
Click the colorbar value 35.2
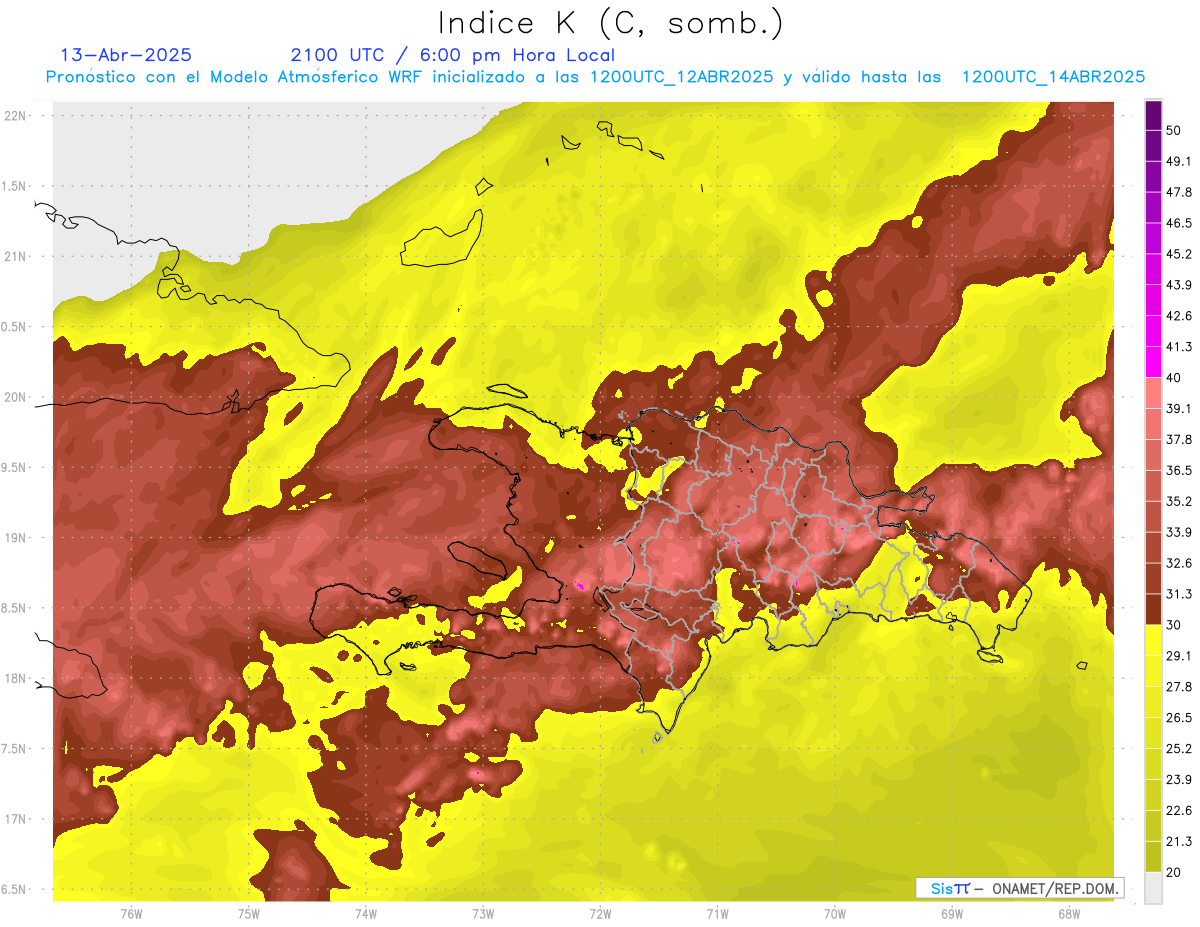1179,501
